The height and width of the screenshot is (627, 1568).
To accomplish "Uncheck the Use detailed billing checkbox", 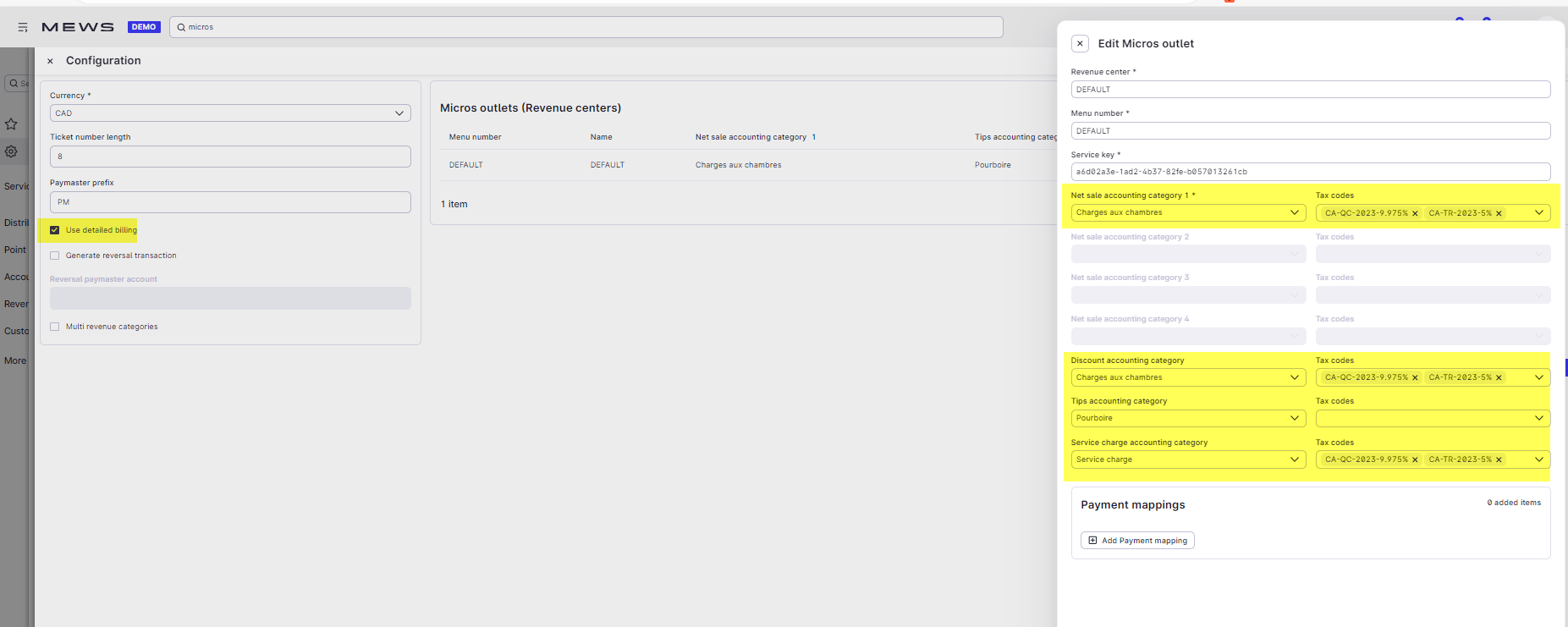I will pos(55,230).
